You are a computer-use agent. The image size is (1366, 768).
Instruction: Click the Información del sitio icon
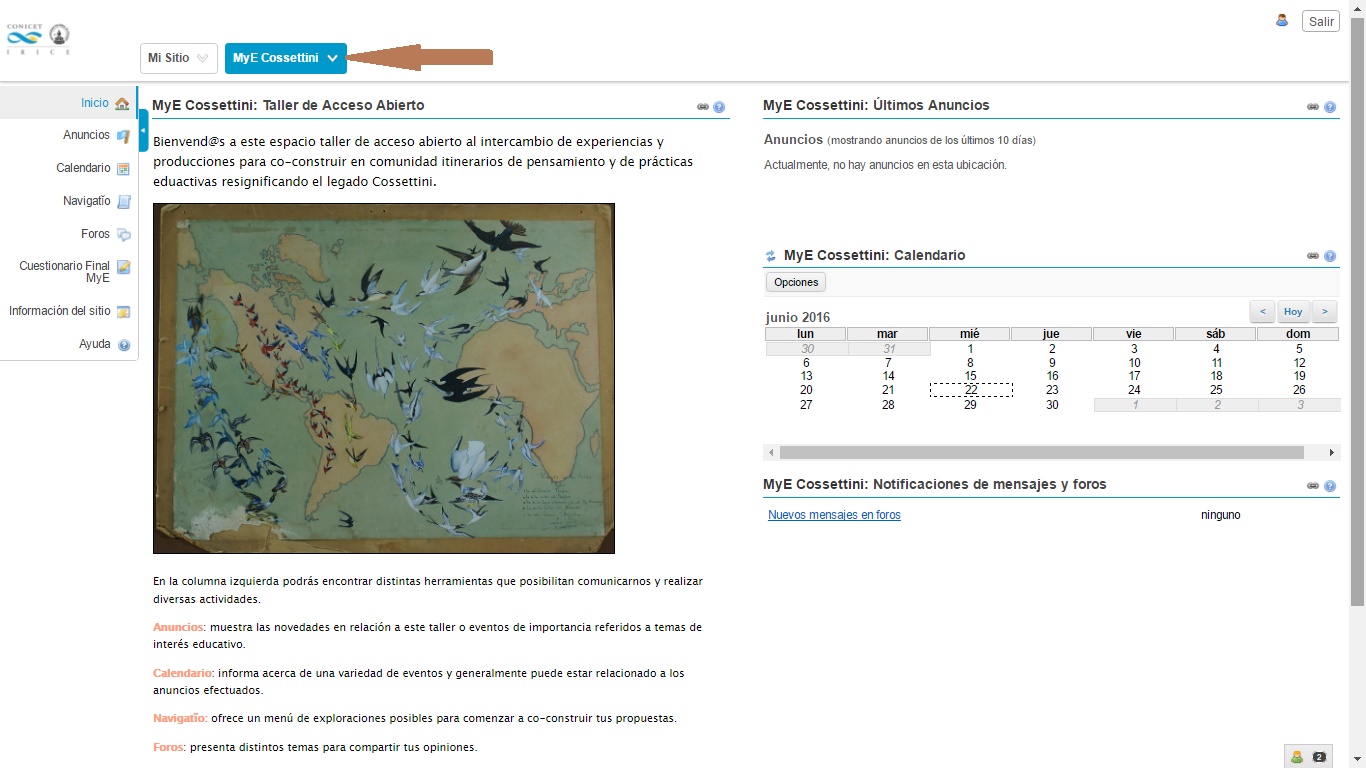point(124,311)
